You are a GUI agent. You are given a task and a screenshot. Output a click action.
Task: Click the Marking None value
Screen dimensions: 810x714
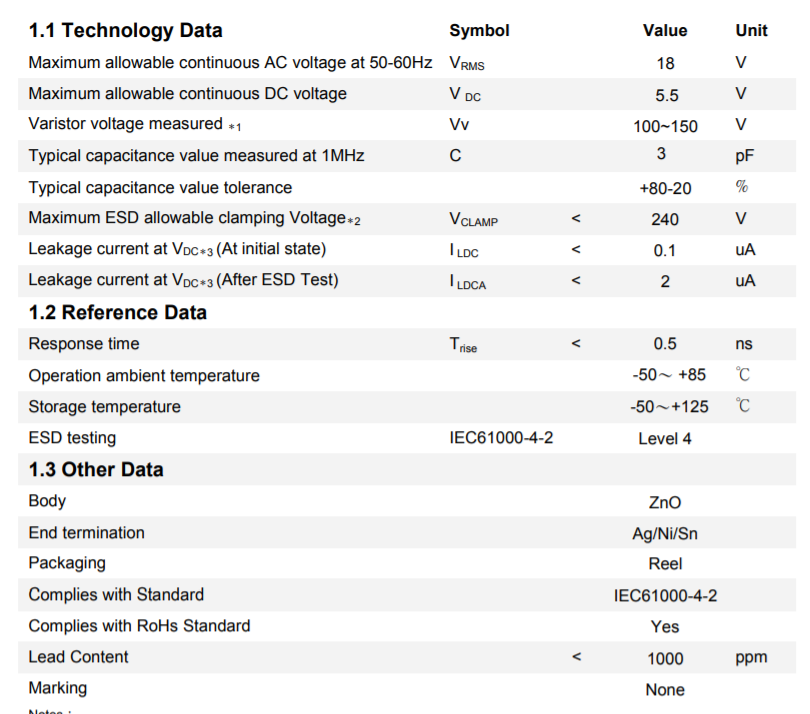coord(665,689)
